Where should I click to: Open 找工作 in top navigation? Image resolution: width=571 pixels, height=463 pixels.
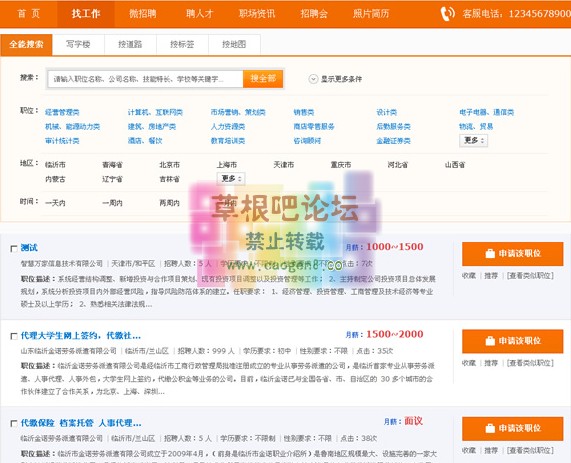[86, 14]
